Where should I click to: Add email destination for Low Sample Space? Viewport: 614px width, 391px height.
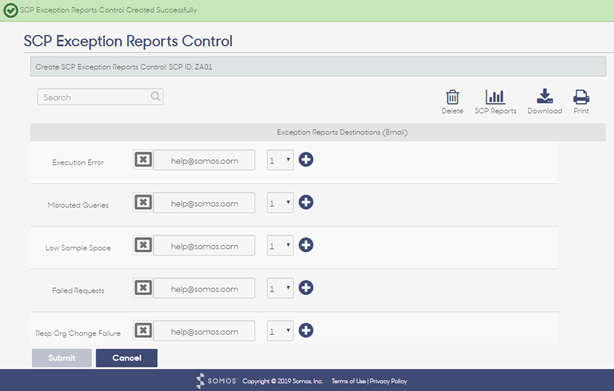[306, 245]
